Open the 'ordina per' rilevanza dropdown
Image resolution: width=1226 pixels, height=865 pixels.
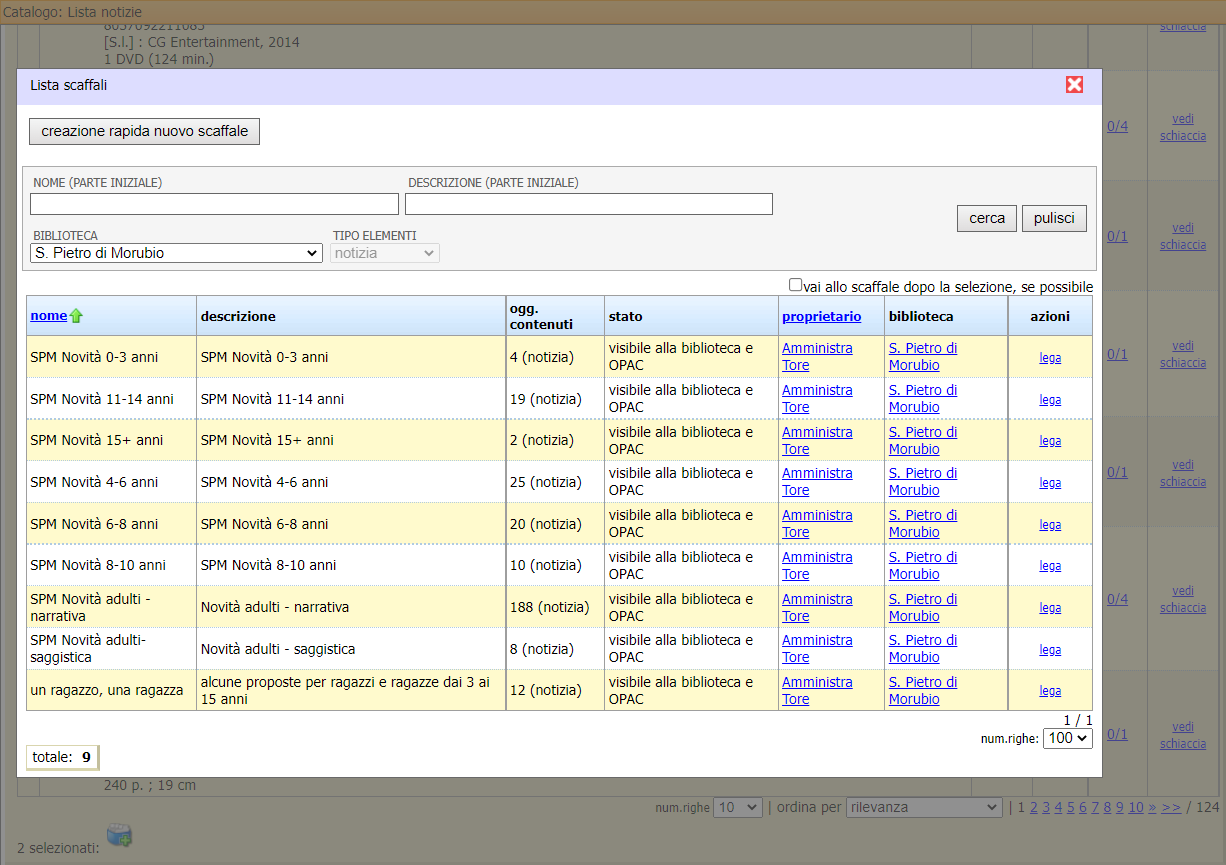[923, 807]
